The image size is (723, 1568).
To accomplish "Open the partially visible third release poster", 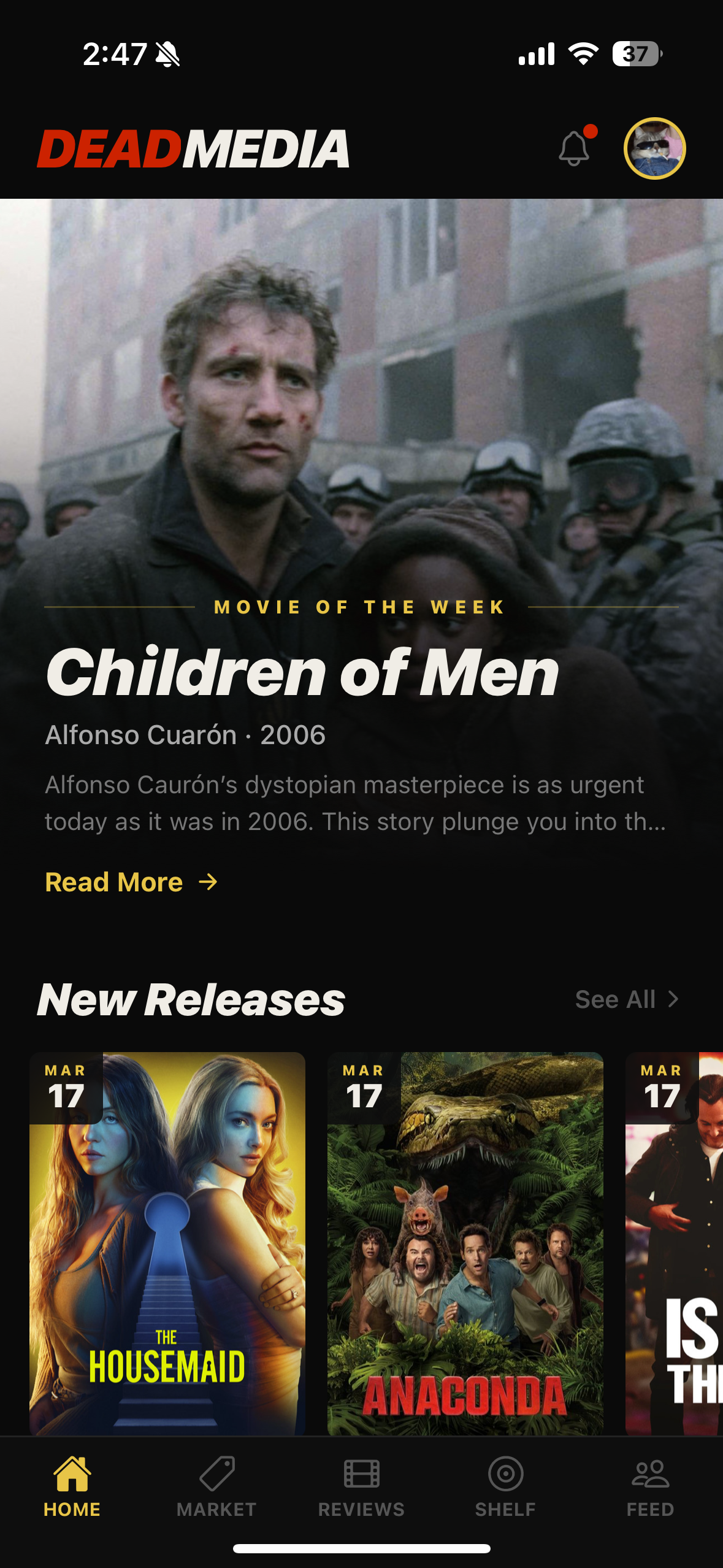I will coord(674,1243).
